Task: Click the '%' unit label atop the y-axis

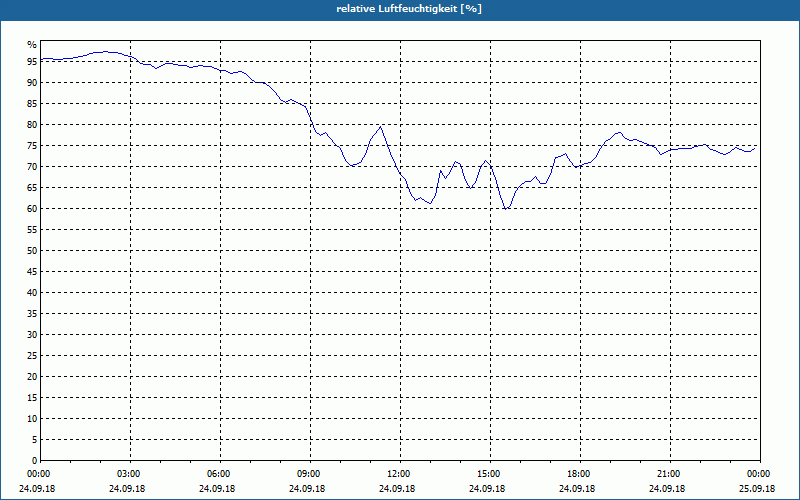Action: coord(32,45)
